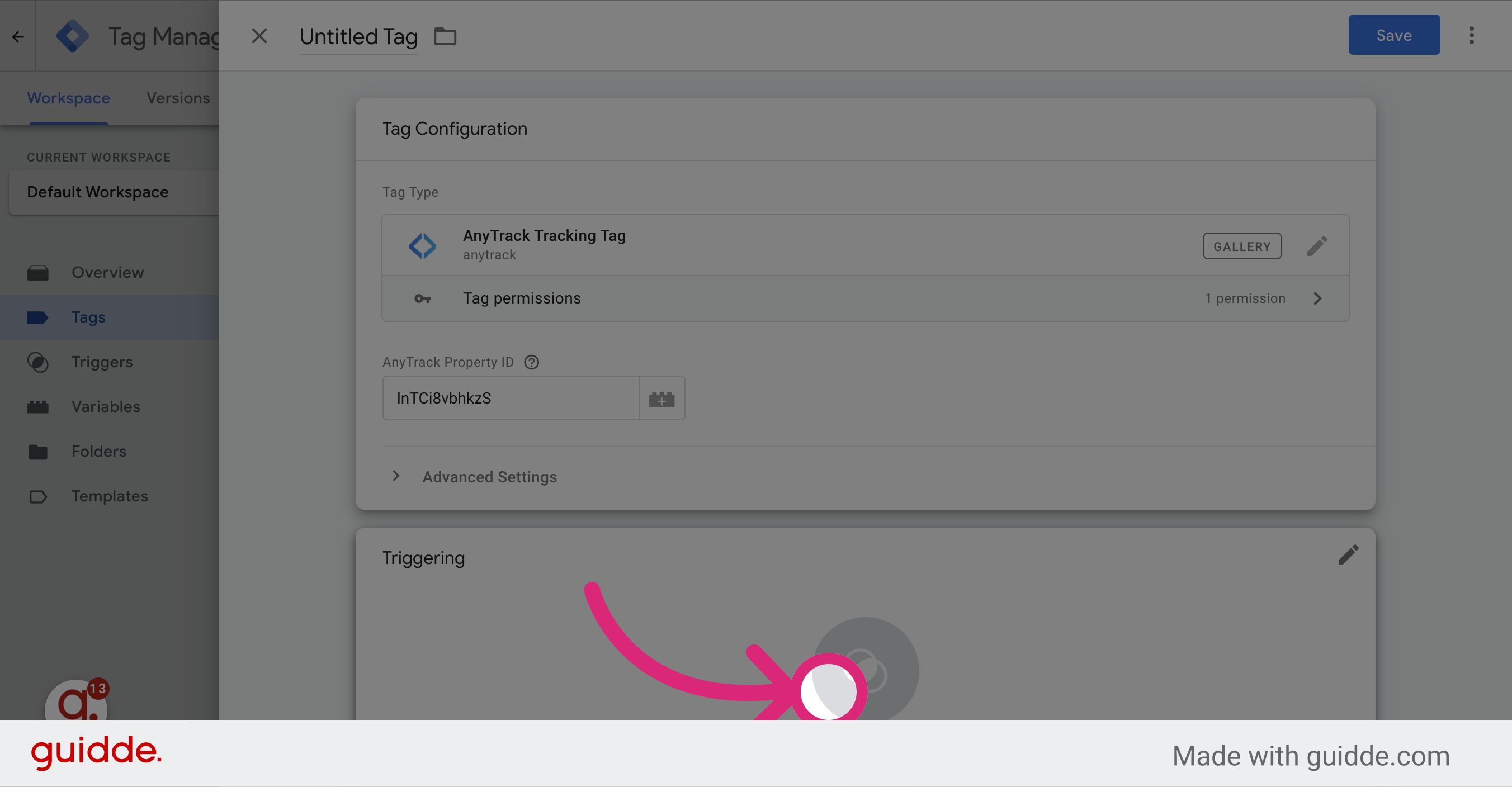Rename the Untitled Tag title

tap(358, 36)
